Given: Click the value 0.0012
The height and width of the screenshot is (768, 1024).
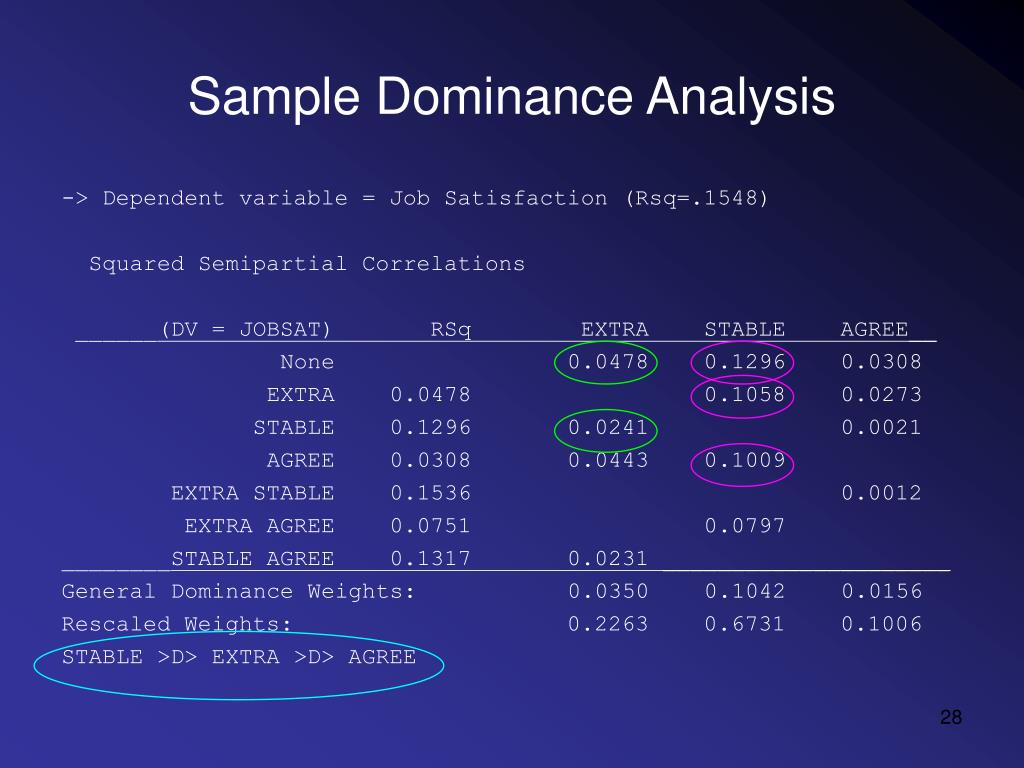Looking at the screenshot, I should click(x=882, y=492).
